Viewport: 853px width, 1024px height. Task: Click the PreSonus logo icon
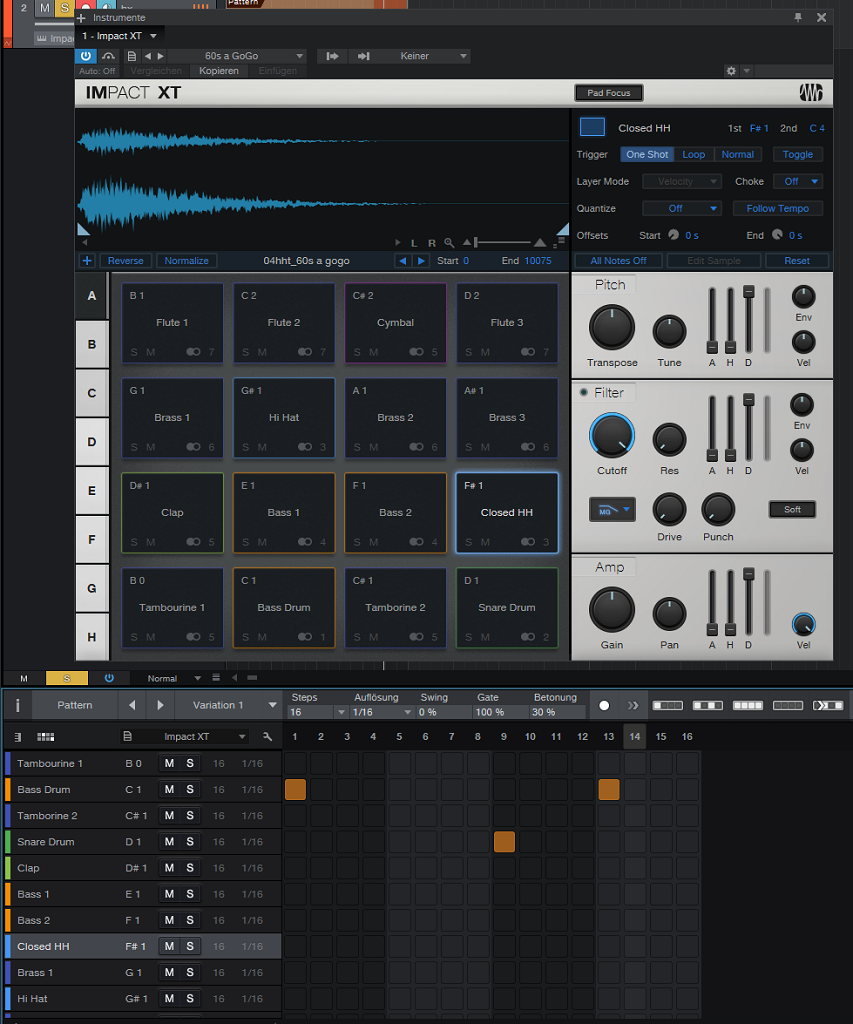[811, 93]
